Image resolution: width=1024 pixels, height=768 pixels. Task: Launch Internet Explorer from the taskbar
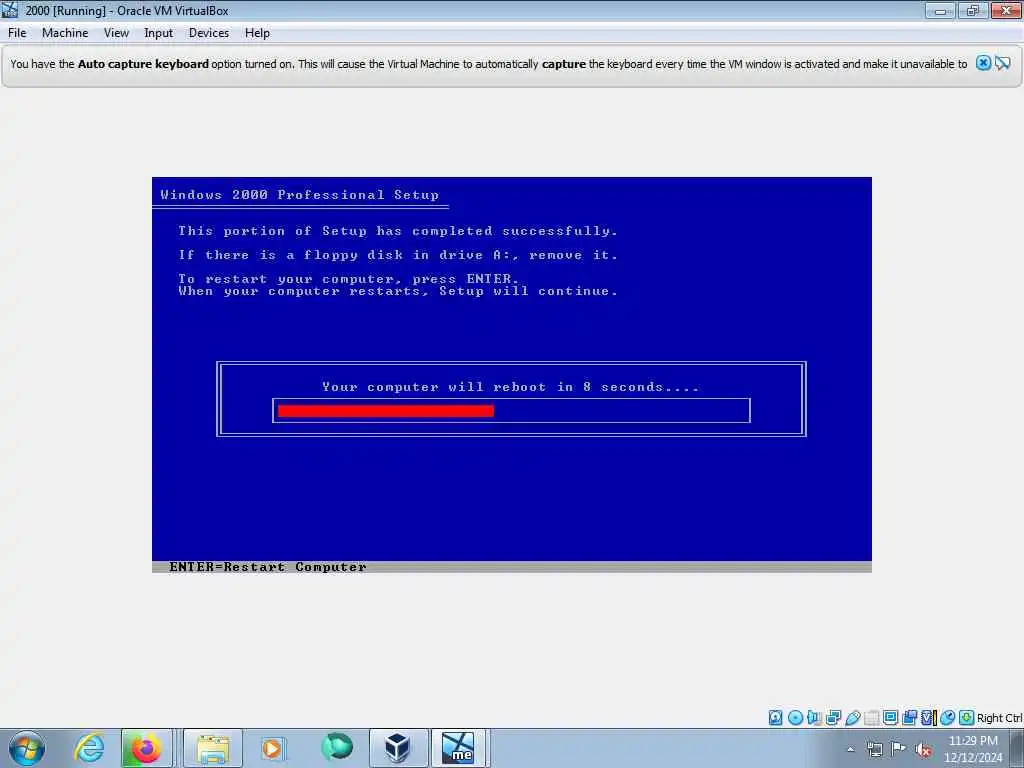[89, 748]
